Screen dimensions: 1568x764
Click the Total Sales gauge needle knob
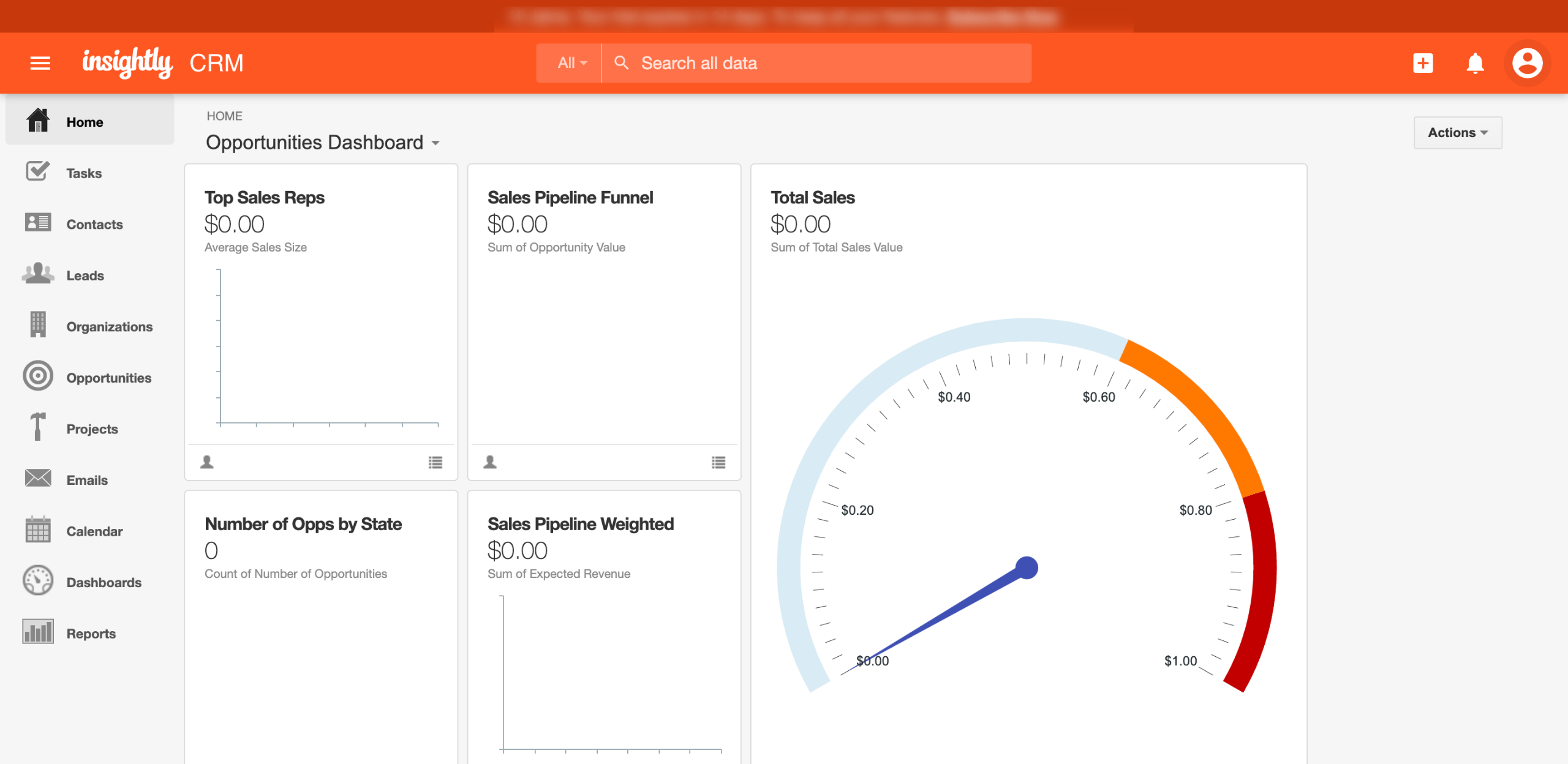(1027, 567)
